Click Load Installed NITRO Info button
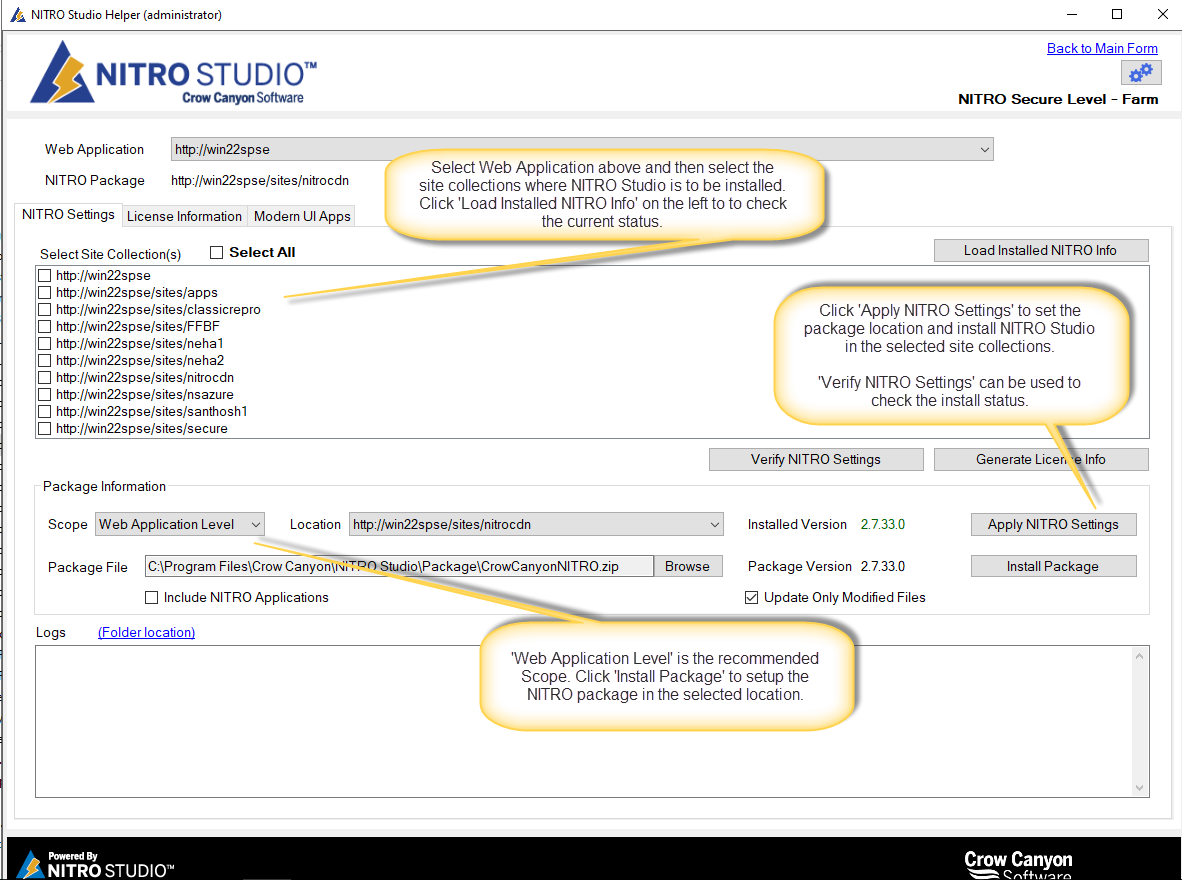Screen dimensions: 1182x880 click(x=1040, y=250)
